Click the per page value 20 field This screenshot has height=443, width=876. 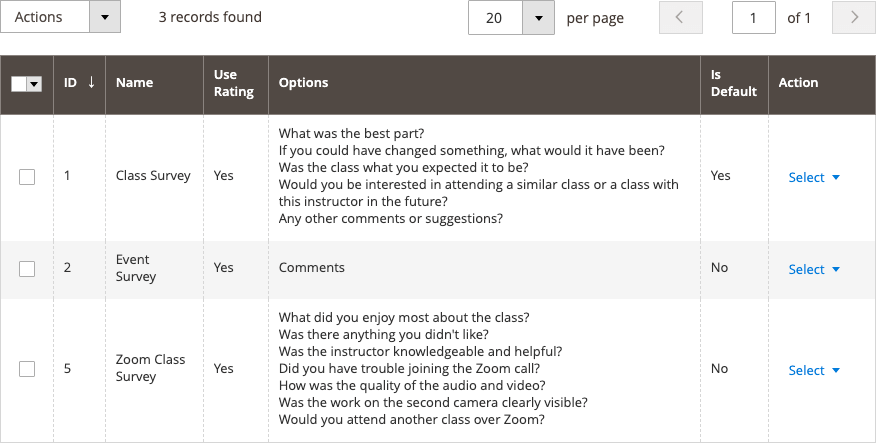496,18
